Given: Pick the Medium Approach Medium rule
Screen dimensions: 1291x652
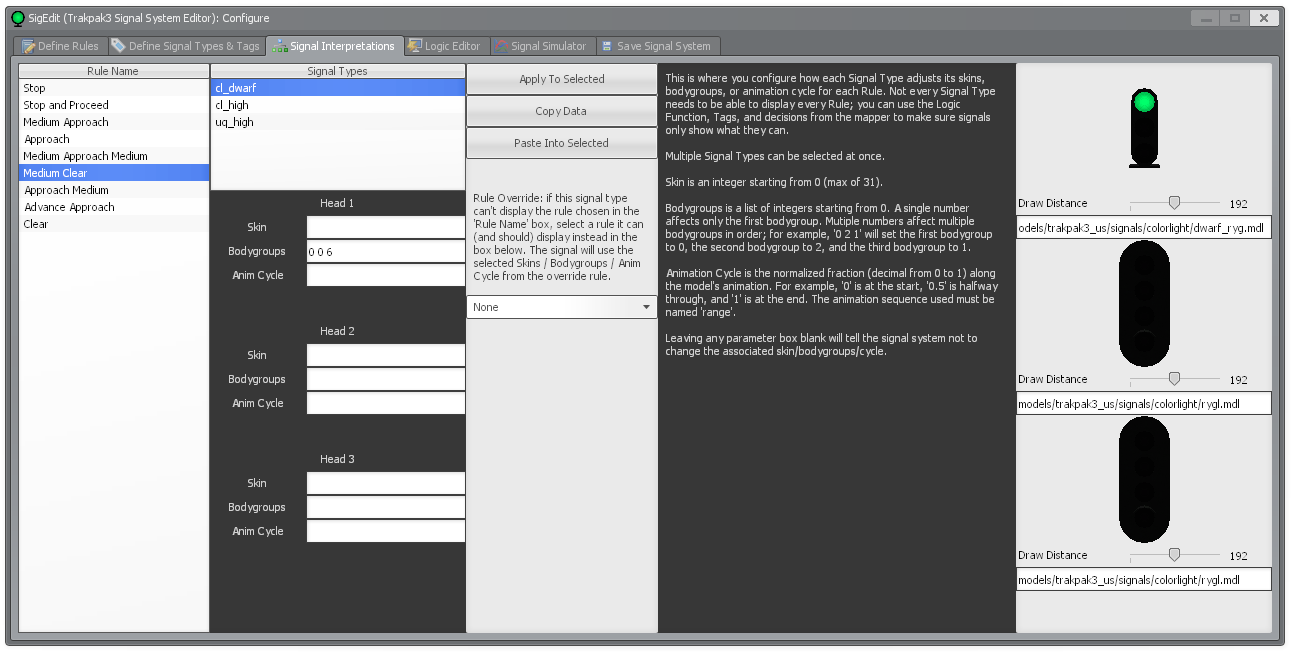Looking at the screenshot, I should tap(114, 156).
